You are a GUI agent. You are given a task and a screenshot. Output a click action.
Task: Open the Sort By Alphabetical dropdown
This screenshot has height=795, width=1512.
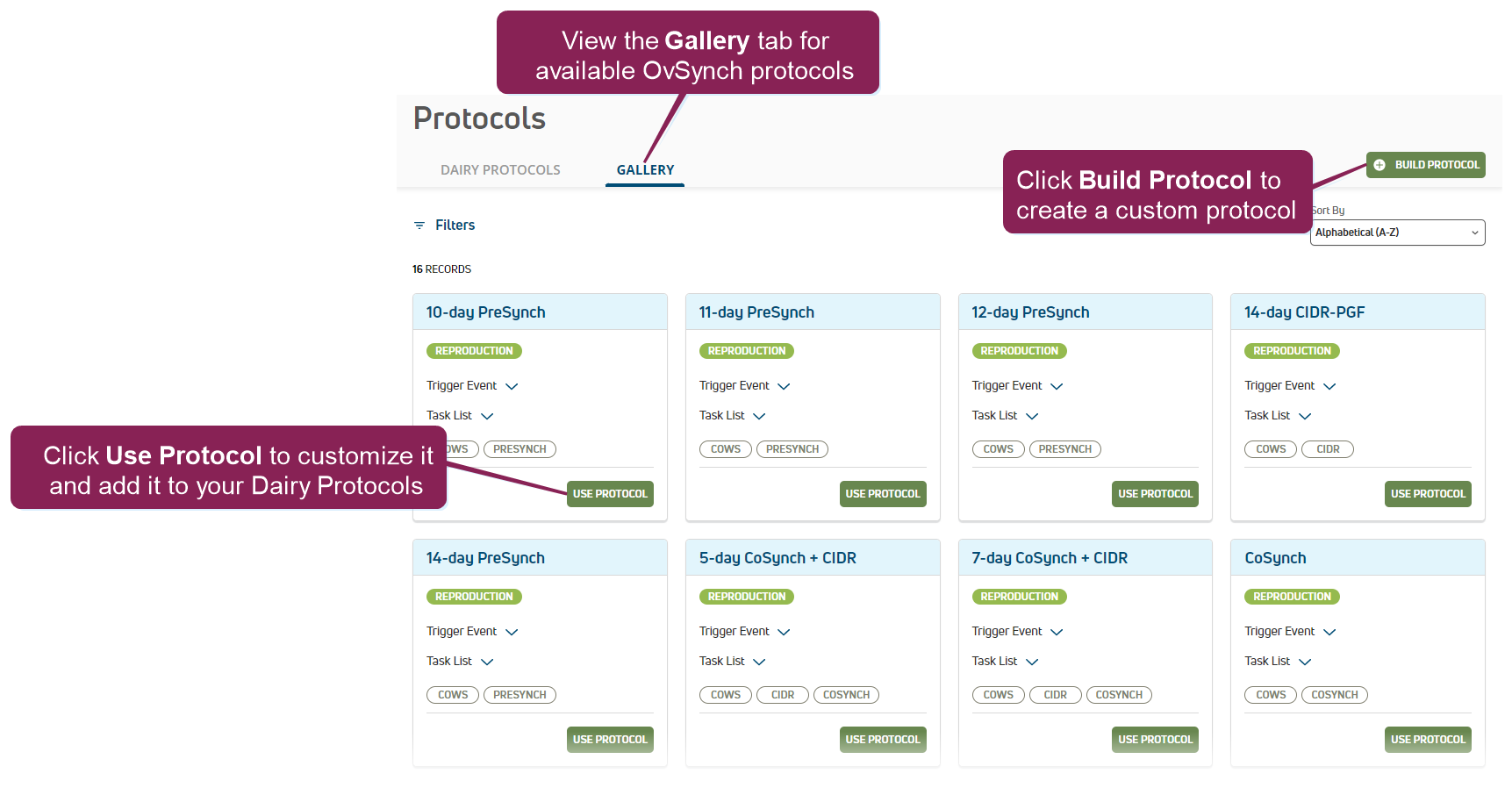(1397, 233)
